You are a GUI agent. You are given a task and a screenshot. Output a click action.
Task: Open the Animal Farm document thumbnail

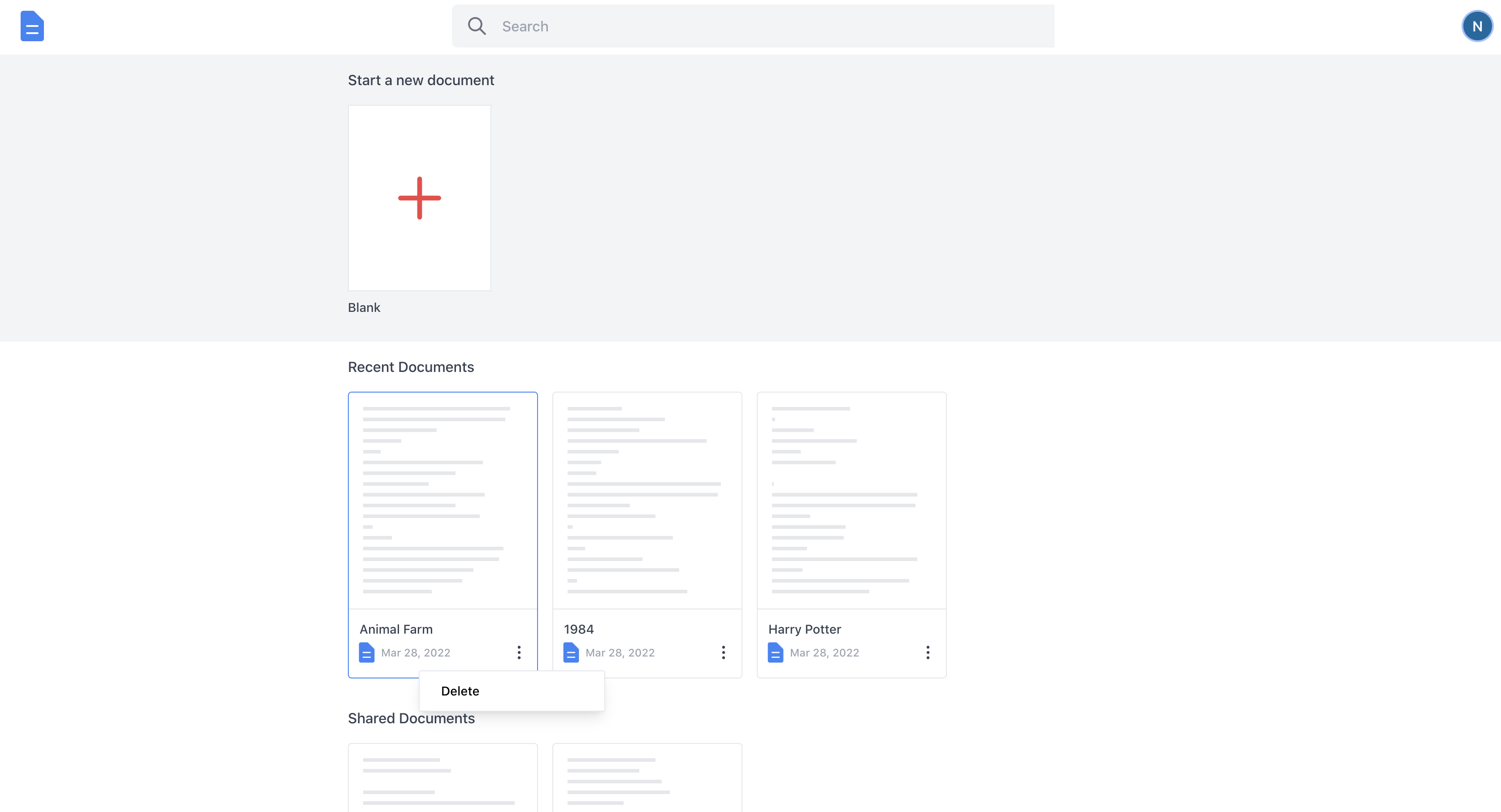pos(442,501)
